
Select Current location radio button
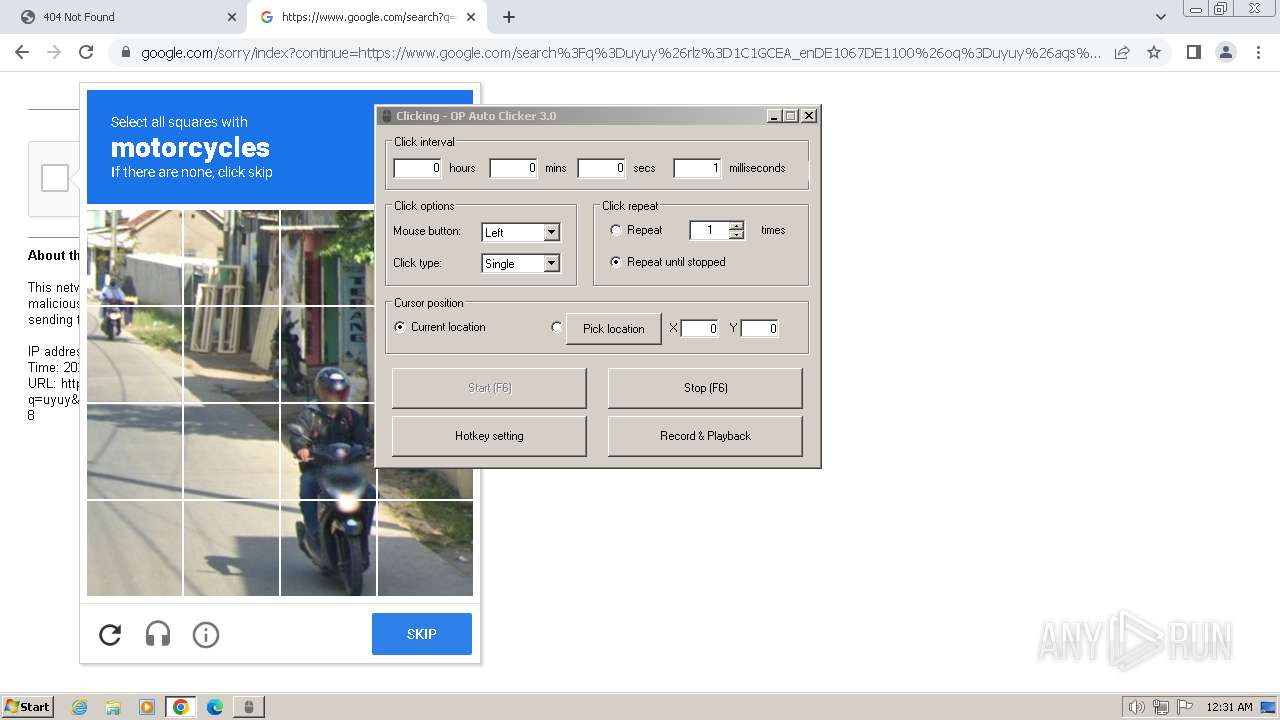[400, 327]
